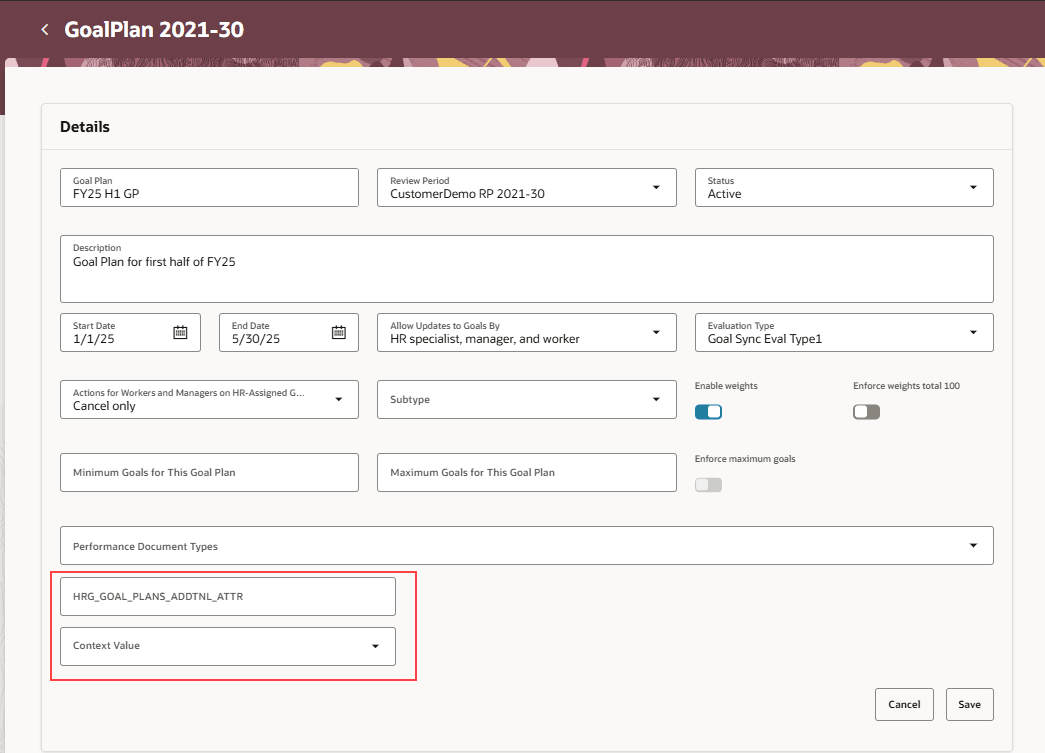This screenshot has width=1045, height=753.
Task: Open the End Date calendar picker
Action: [339, 332]
